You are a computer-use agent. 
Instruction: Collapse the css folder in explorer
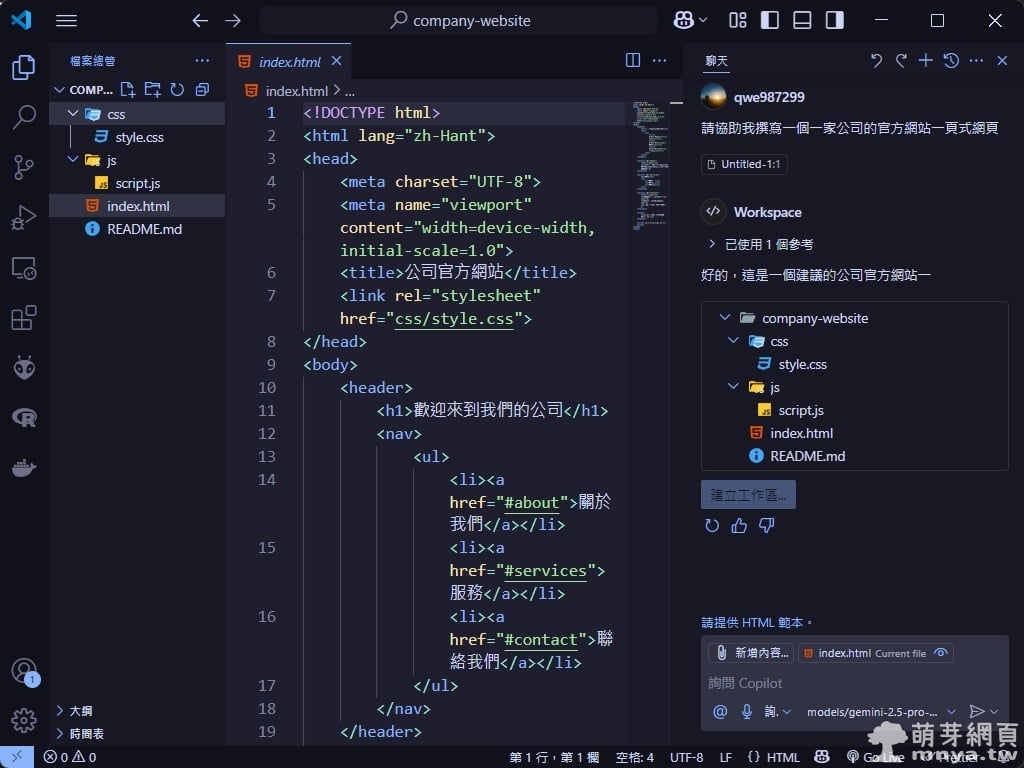coord(73,114)
